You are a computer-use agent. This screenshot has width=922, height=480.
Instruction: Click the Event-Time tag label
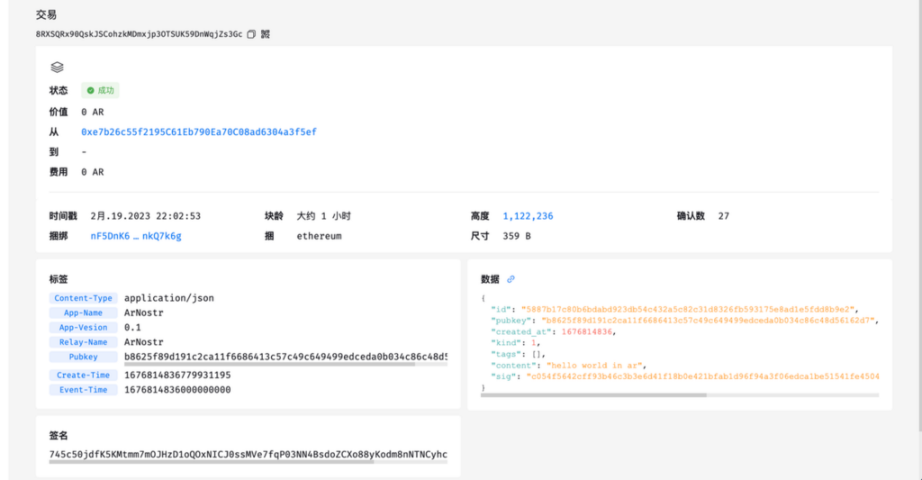click(83, 390)
